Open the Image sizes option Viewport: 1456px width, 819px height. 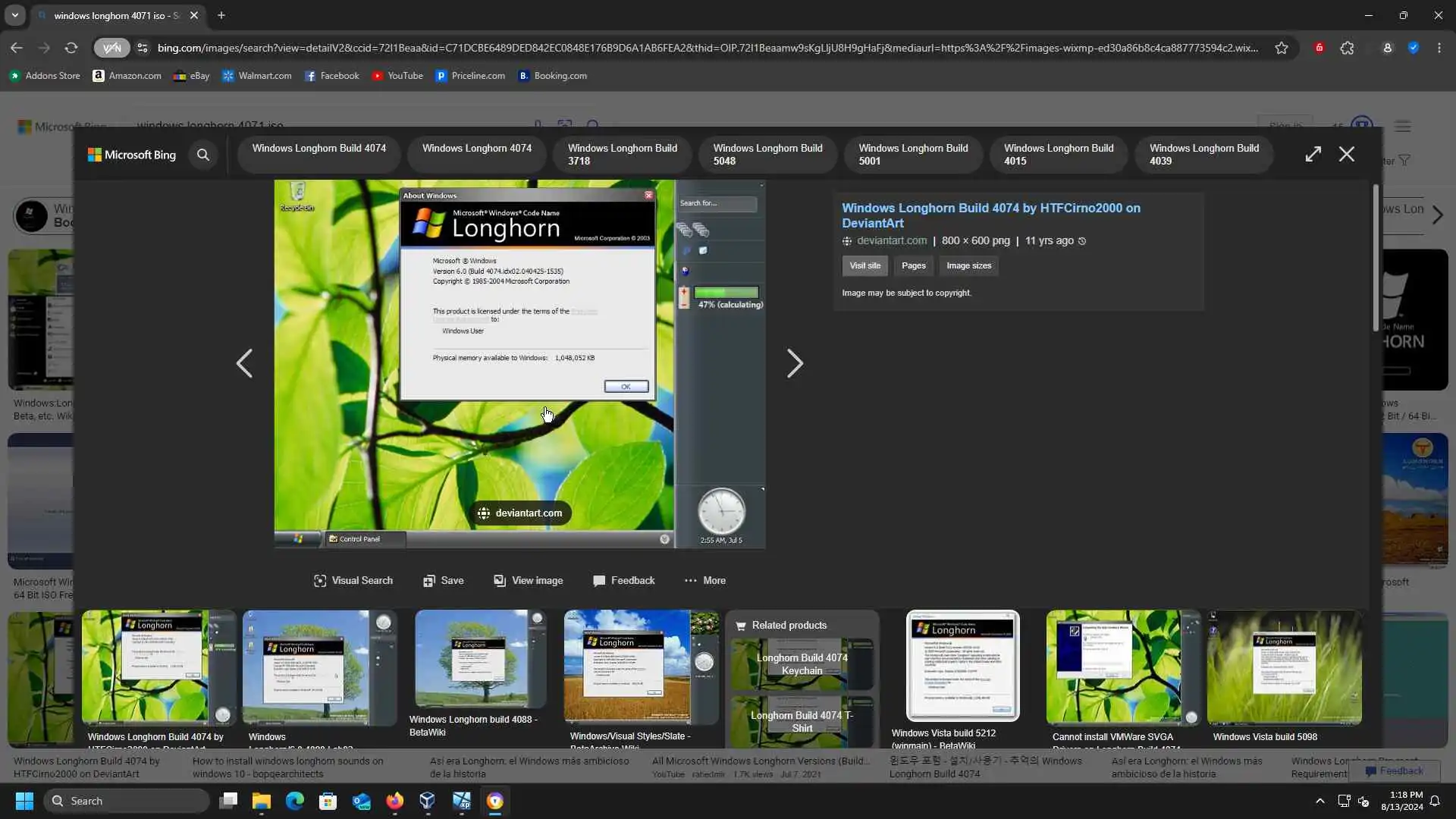click(x=968, y=265)
